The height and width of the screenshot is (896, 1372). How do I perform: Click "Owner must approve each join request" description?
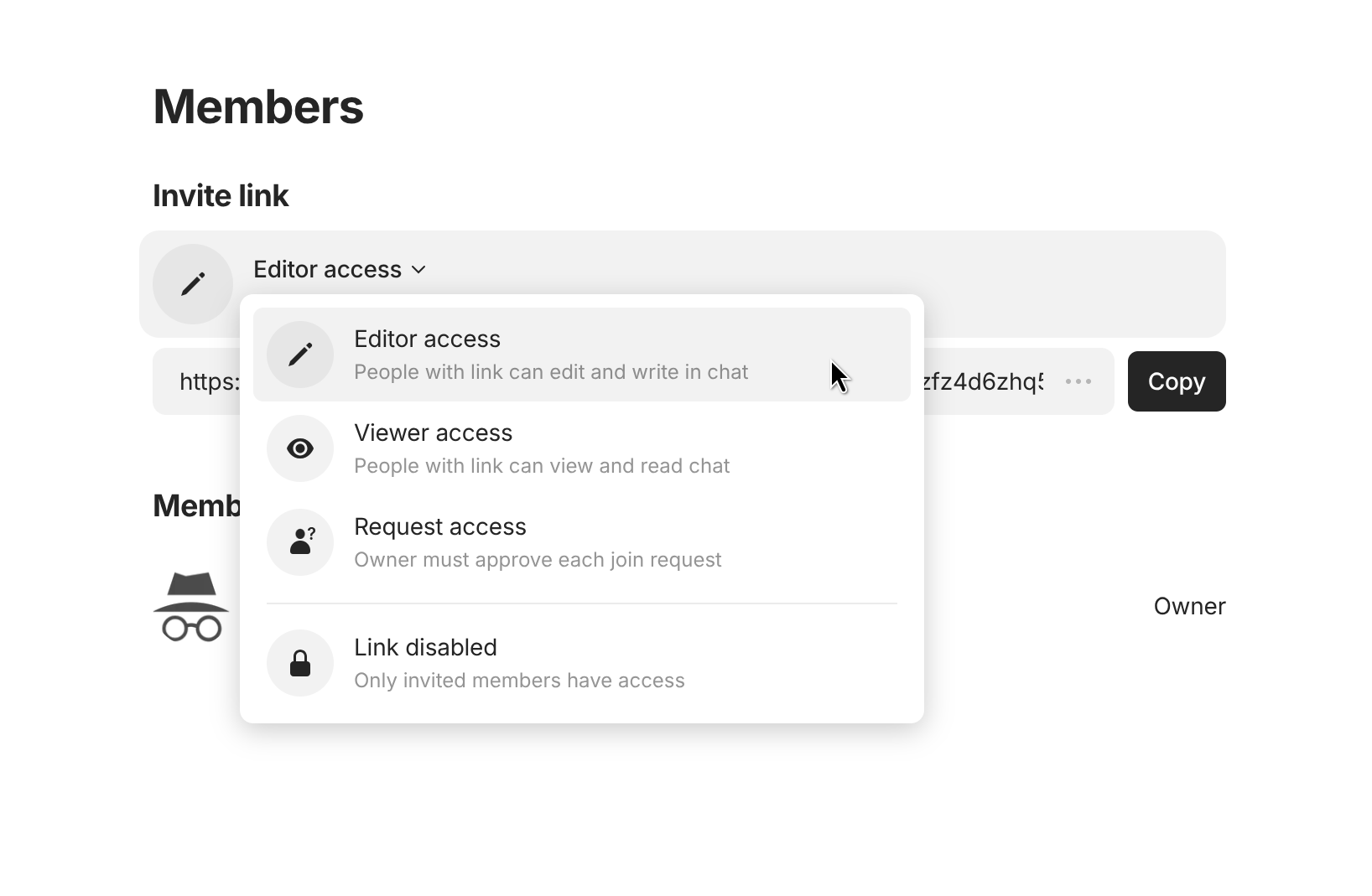(538, 560)
